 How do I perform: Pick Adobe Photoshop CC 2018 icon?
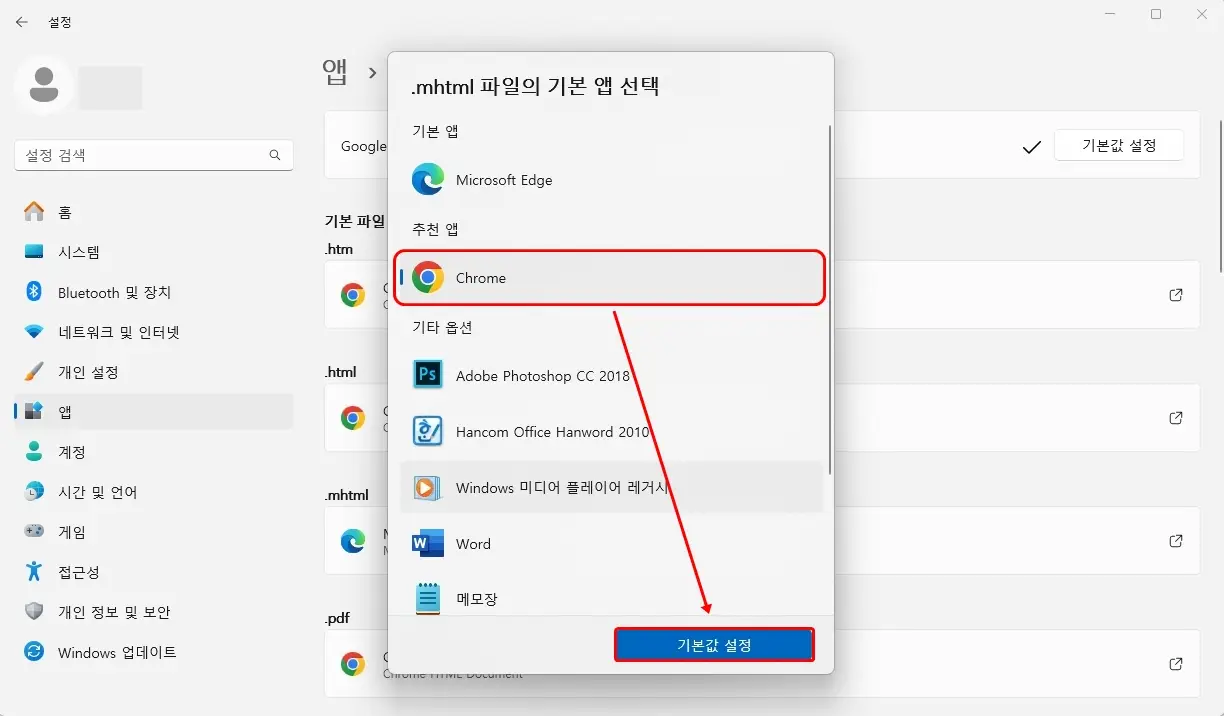428,375
